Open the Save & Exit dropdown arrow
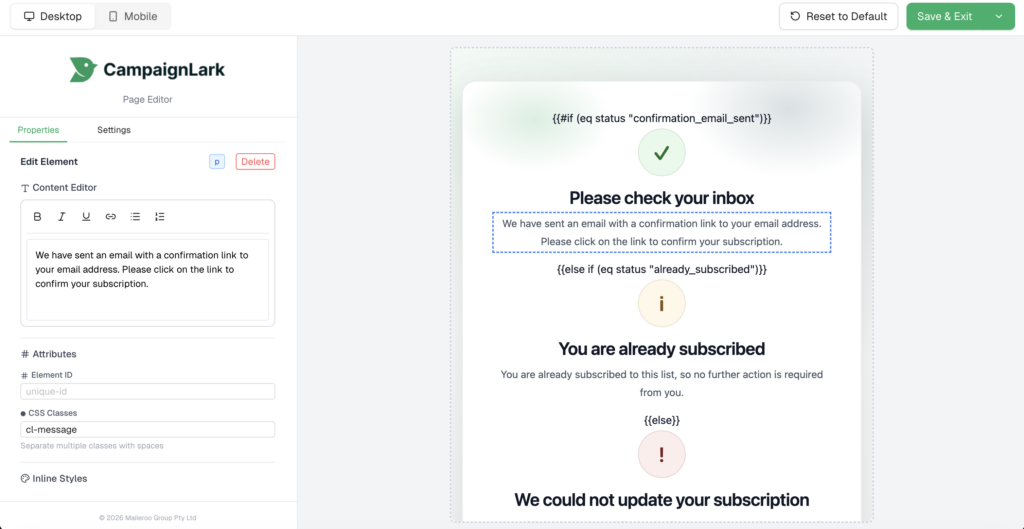Viewport: 1024px width, 529px height. (998, 16)
